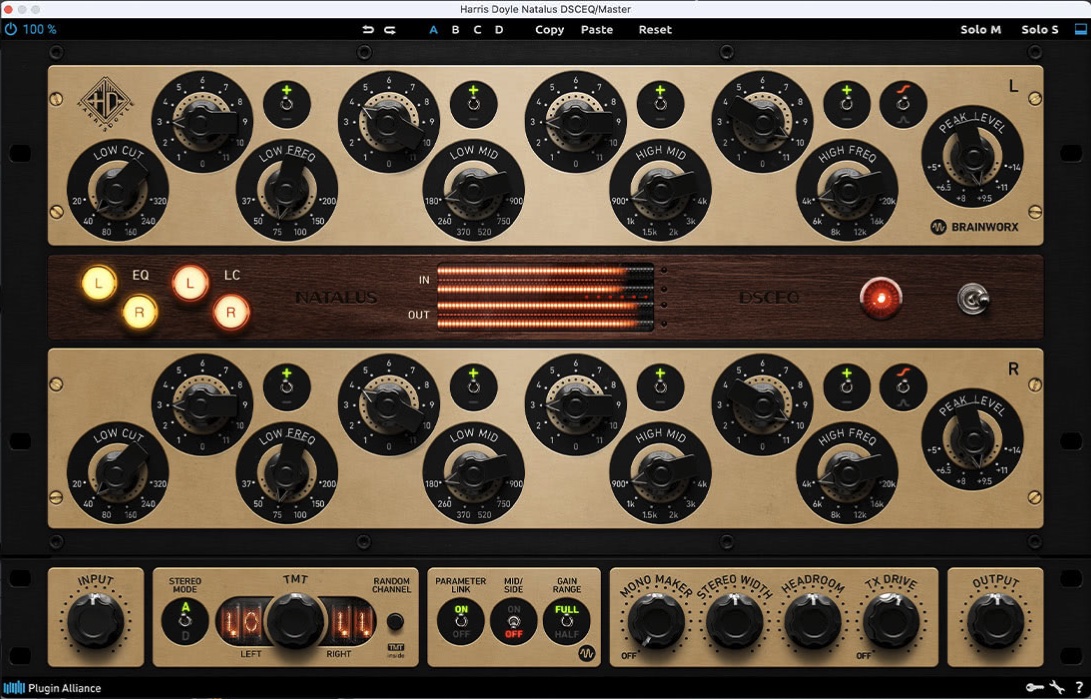Toggle L channel low band boost/cut switch

click(x=287, y=104)
